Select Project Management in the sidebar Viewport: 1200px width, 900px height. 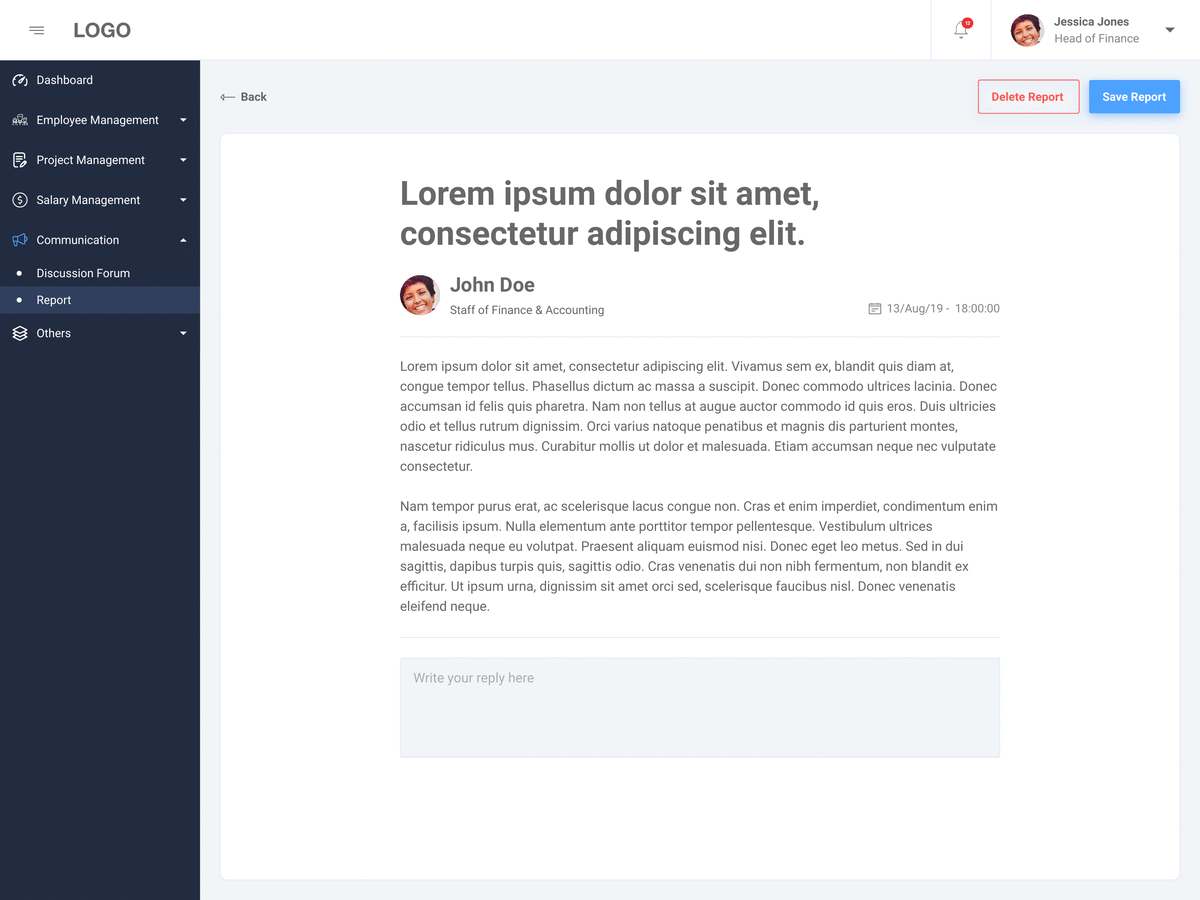100,160
